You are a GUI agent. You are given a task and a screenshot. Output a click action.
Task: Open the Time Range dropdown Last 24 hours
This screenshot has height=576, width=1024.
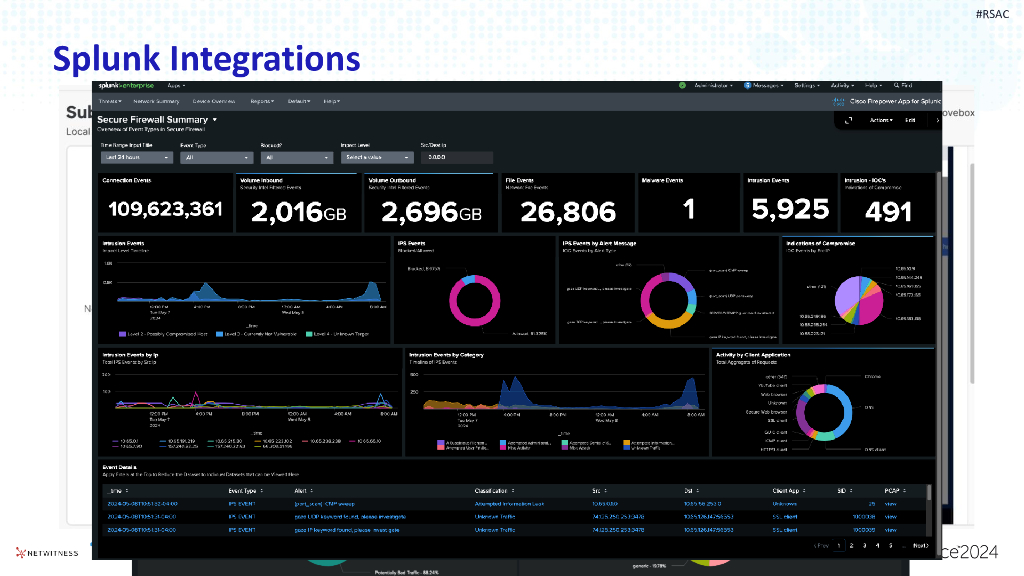point(136,157)
